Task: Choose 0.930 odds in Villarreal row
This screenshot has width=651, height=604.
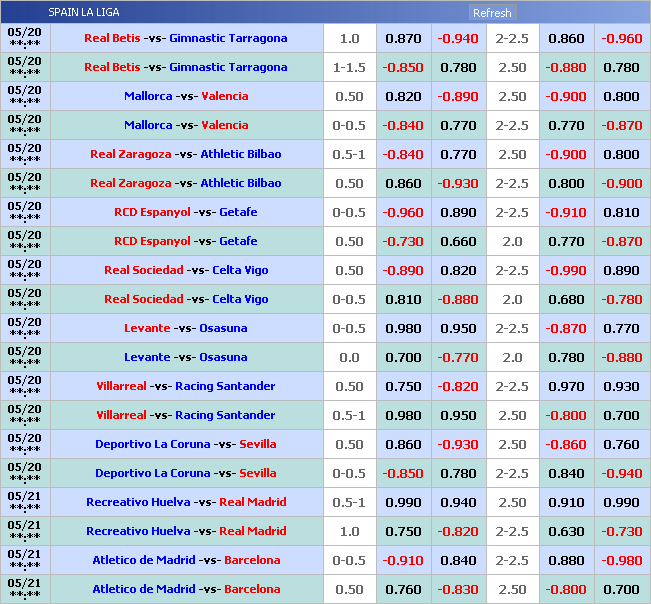Action: (x=621, y=387)
